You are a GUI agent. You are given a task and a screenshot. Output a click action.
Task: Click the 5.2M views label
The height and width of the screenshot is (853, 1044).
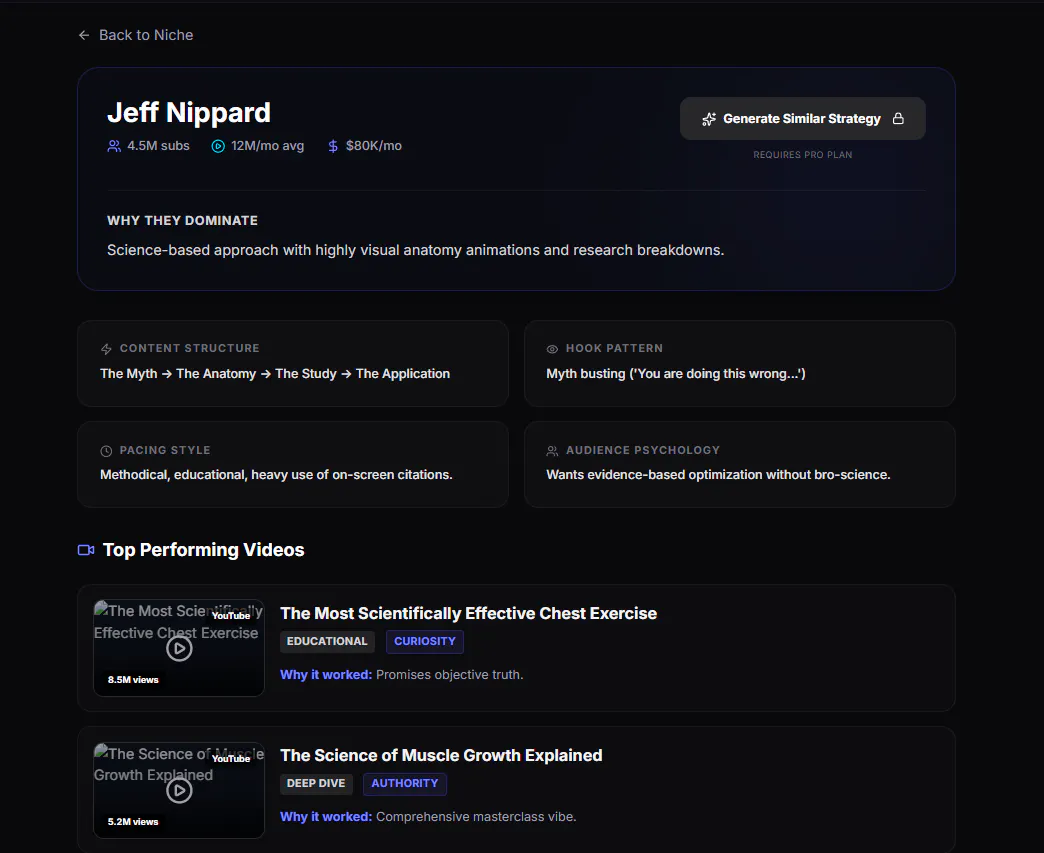click(x=133, y=822)
